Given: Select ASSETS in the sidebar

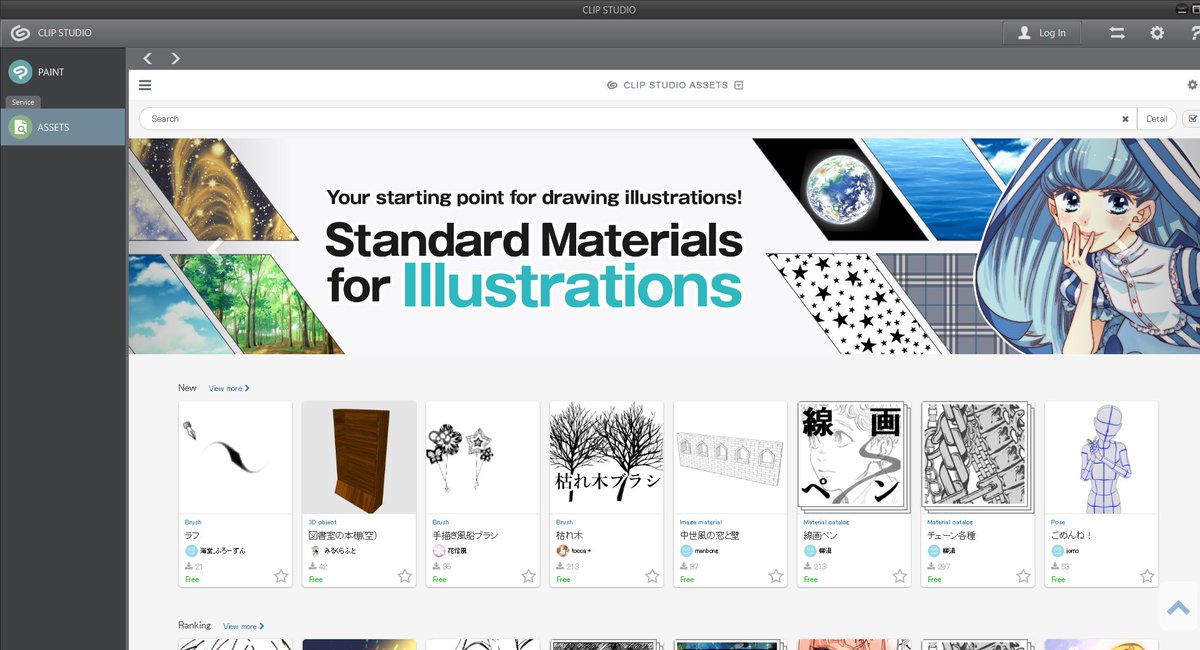Looking at the screenshot, I should pos(62,127).
